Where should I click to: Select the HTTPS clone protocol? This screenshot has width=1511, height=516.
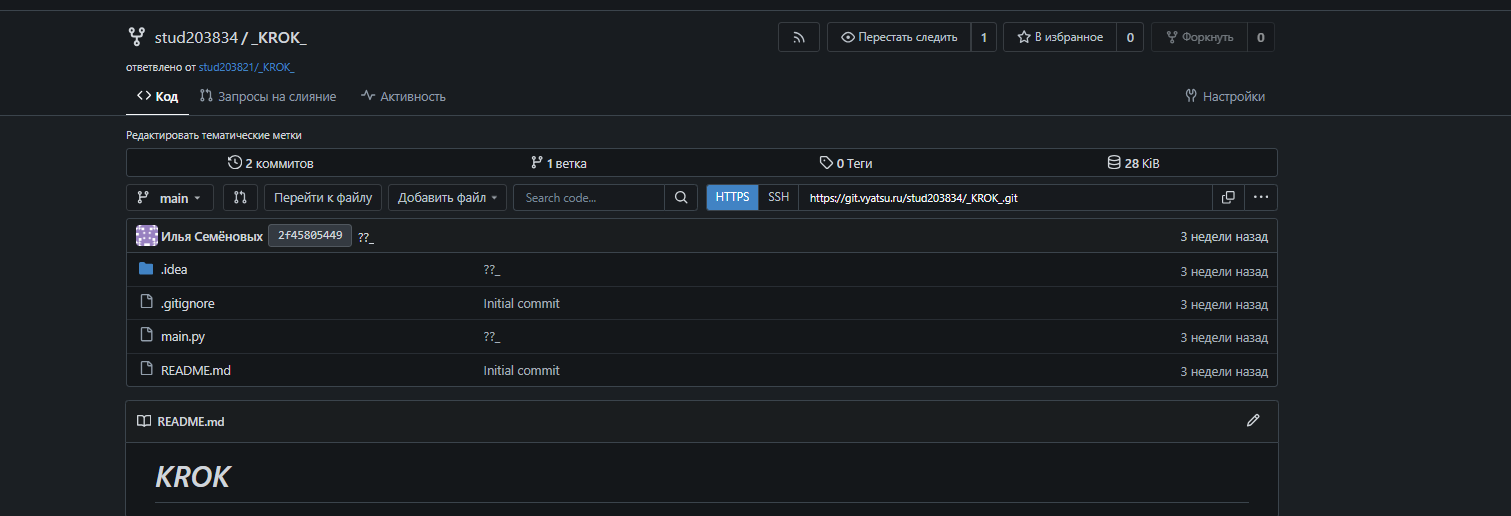(732, 198)
